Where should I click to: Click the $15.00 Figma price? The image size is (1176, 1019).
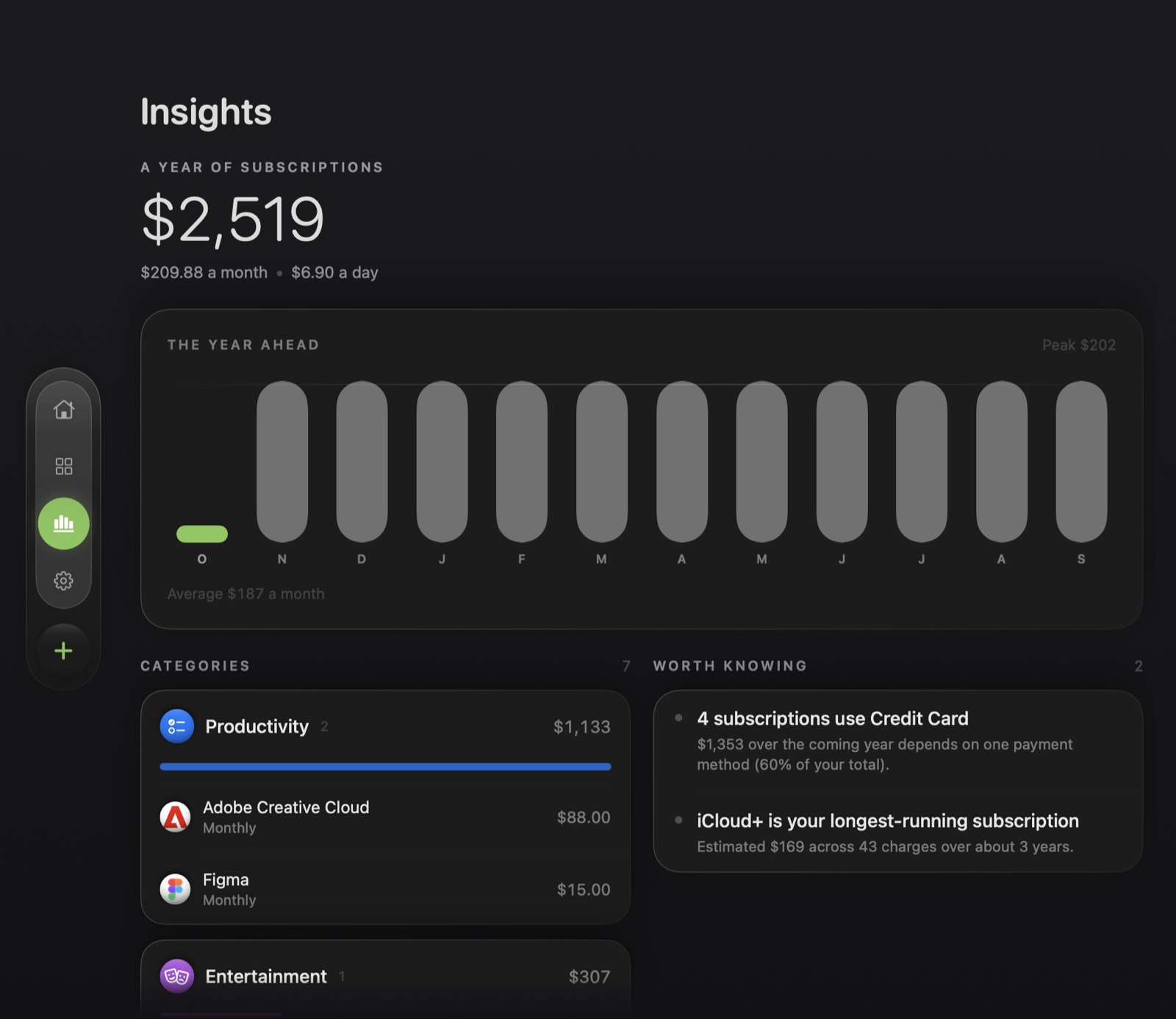[584, 890]
